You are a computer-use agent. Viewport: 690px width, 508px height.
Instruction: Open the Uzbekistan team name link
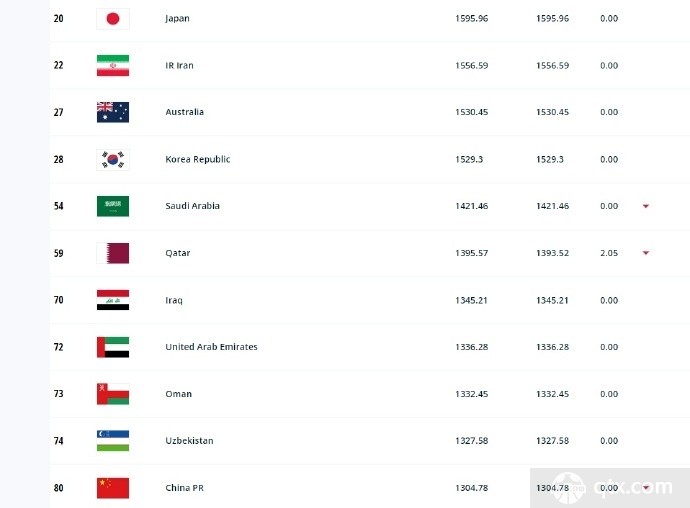189,441
